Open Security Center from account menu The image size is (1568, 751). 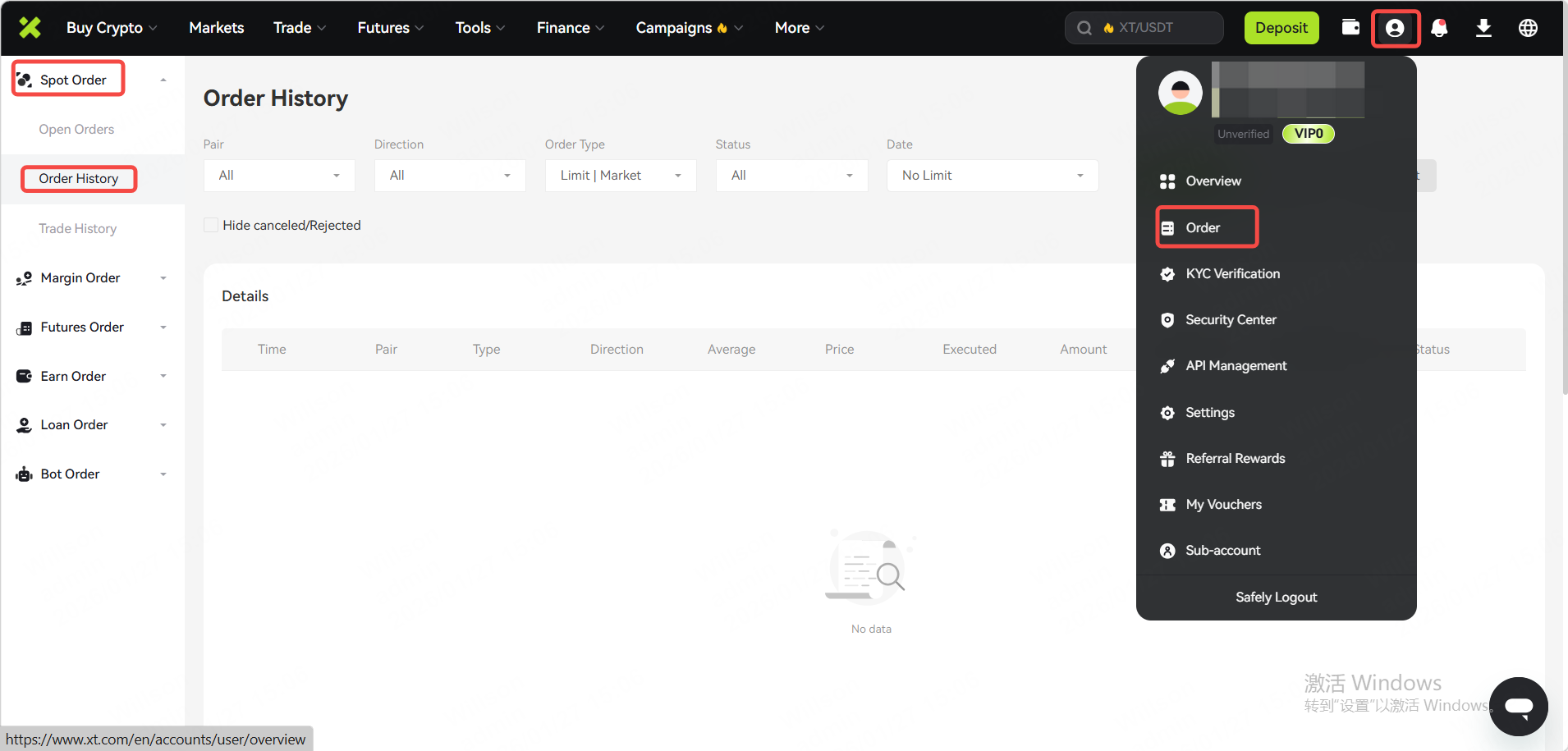coord(1230,320)
